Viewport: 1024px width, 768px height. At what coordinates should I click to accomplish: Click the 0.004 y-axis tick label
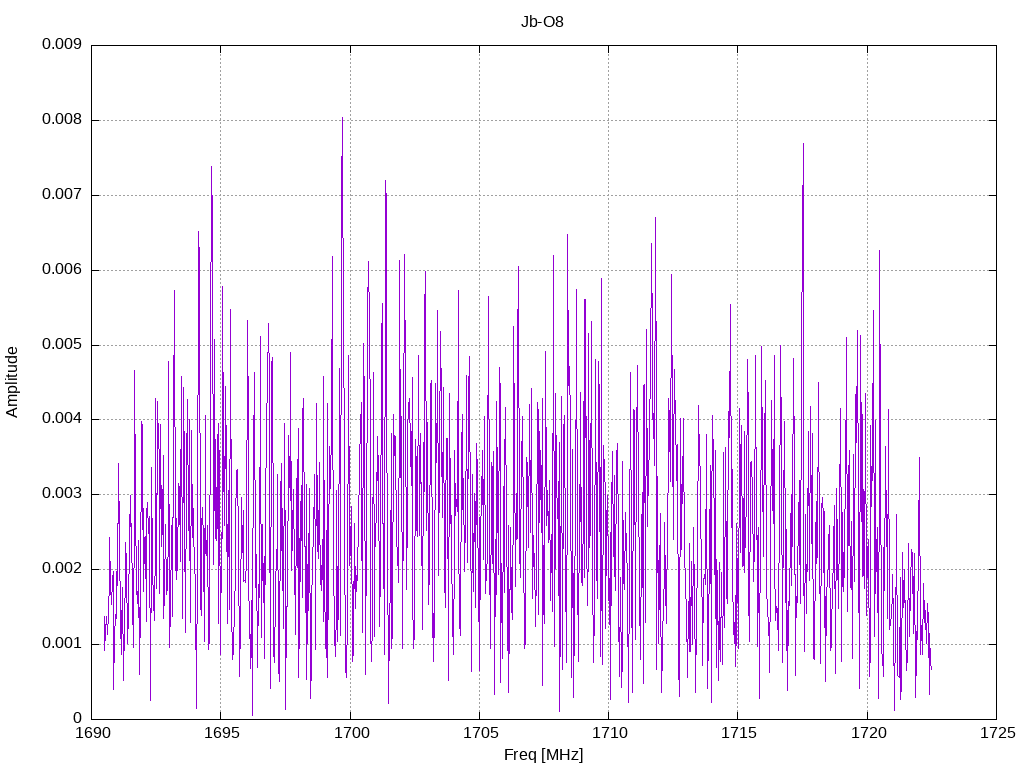pyautogui.click(x=62, y=419)
